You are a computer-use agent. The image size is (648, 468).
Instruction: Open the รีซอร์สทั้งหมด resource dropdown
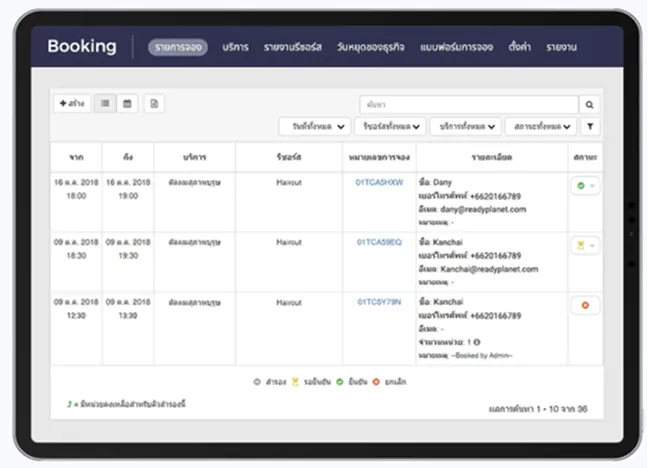tap(389, 127)
